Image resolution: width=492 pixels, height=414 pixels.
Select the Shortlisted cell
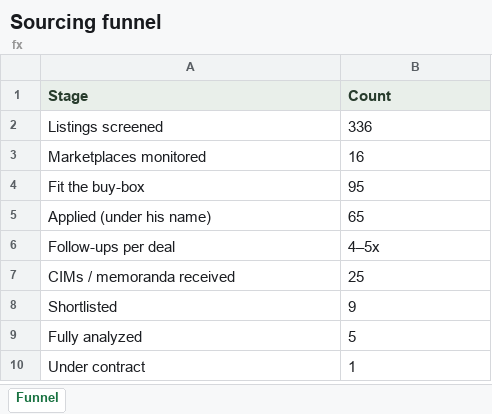point(190,306)
